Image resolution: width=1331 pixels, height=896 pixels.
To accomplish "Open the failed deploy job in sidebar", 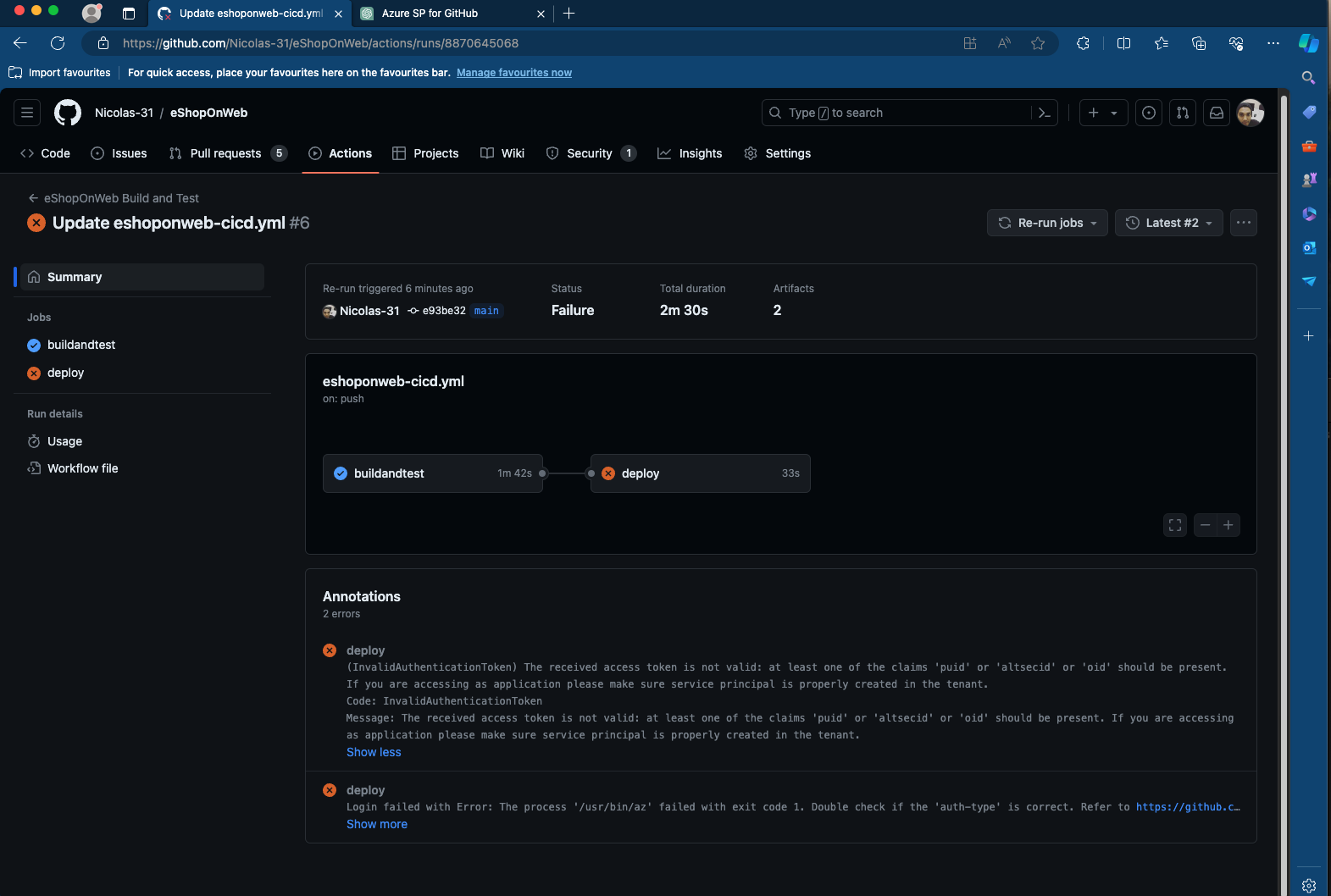I will click(65, 373).
